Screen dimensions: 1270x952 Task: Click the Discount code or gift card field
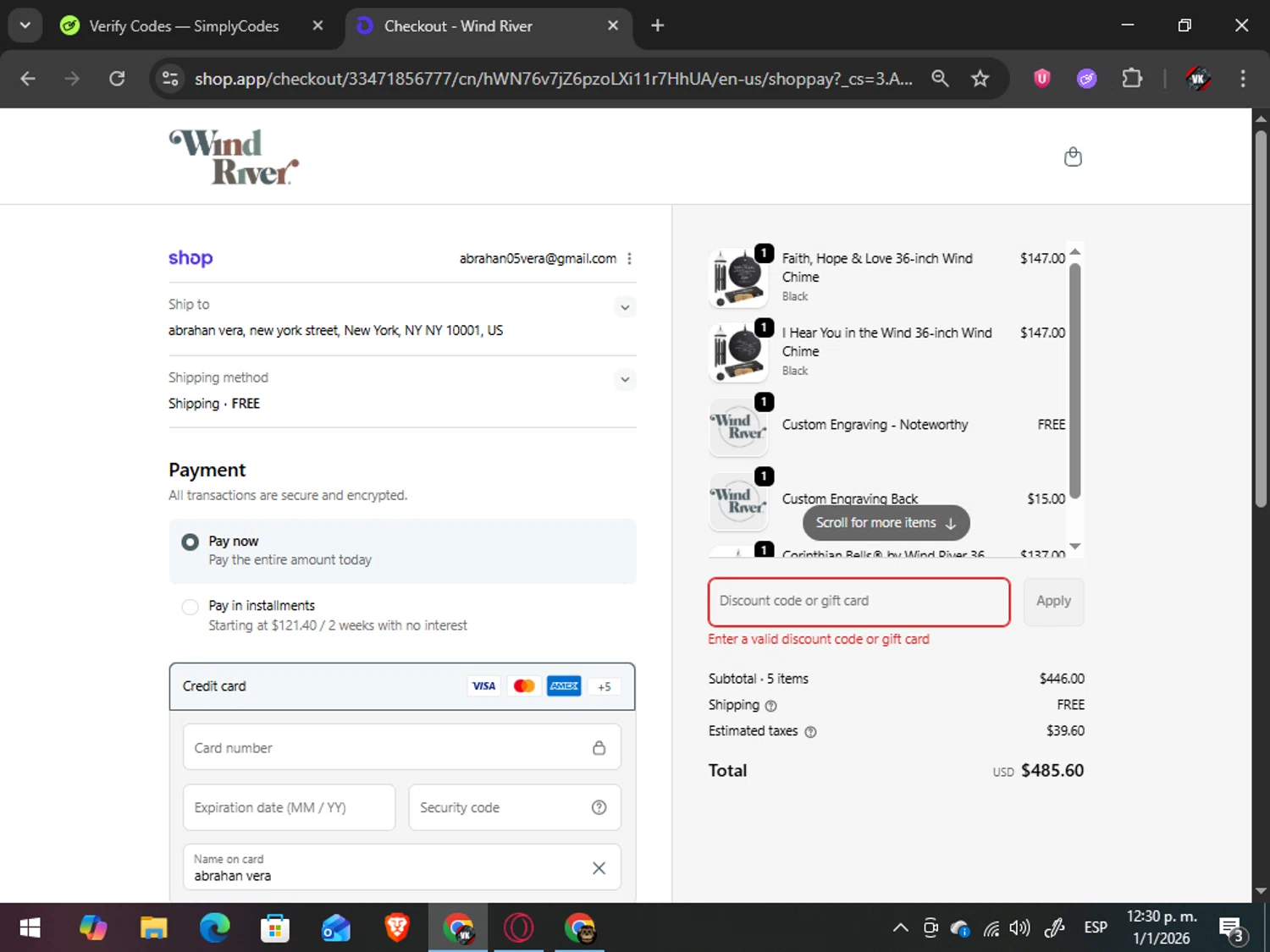tap(859, 602)
